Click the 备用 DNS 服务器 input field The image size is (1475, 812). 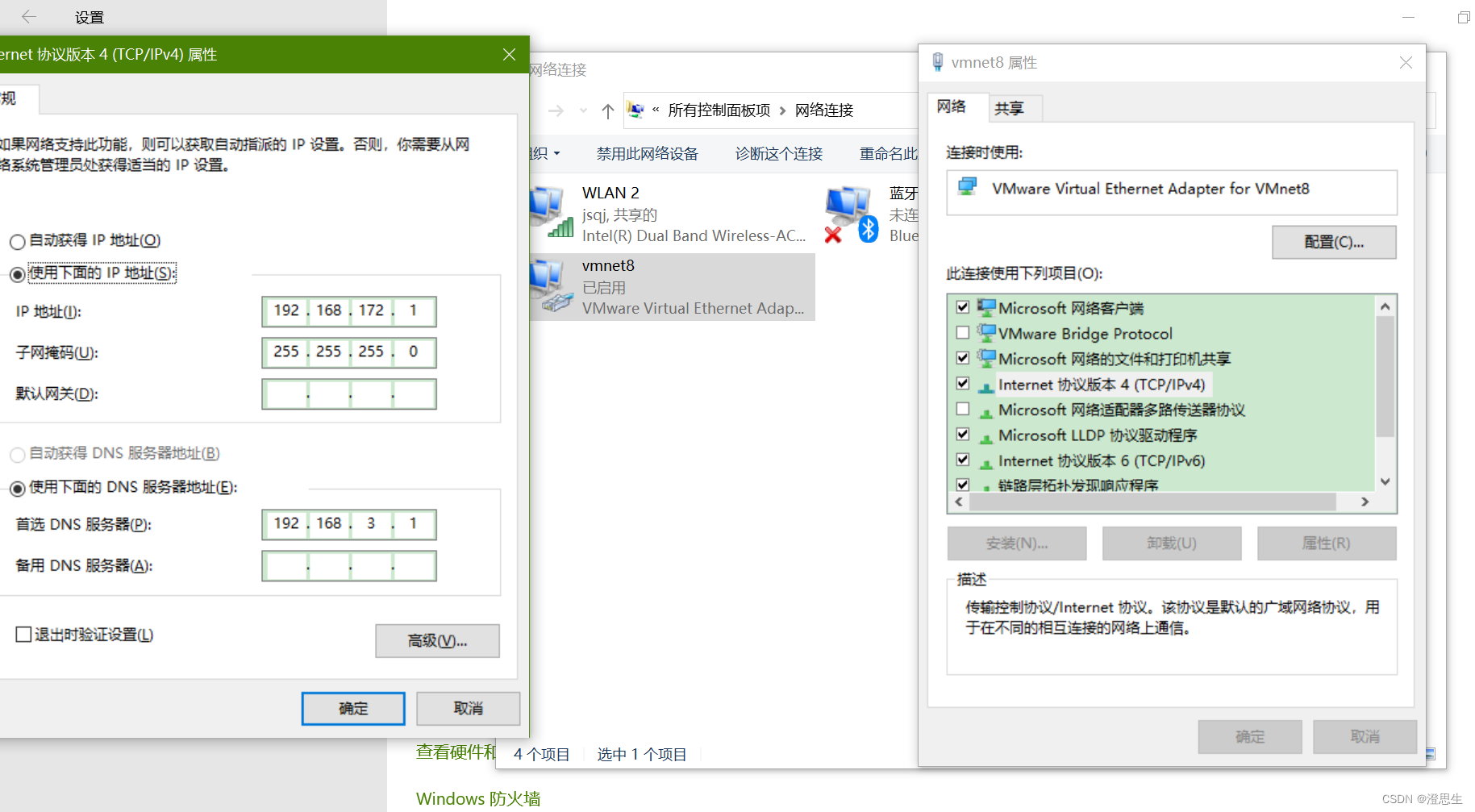click(348, 565)
